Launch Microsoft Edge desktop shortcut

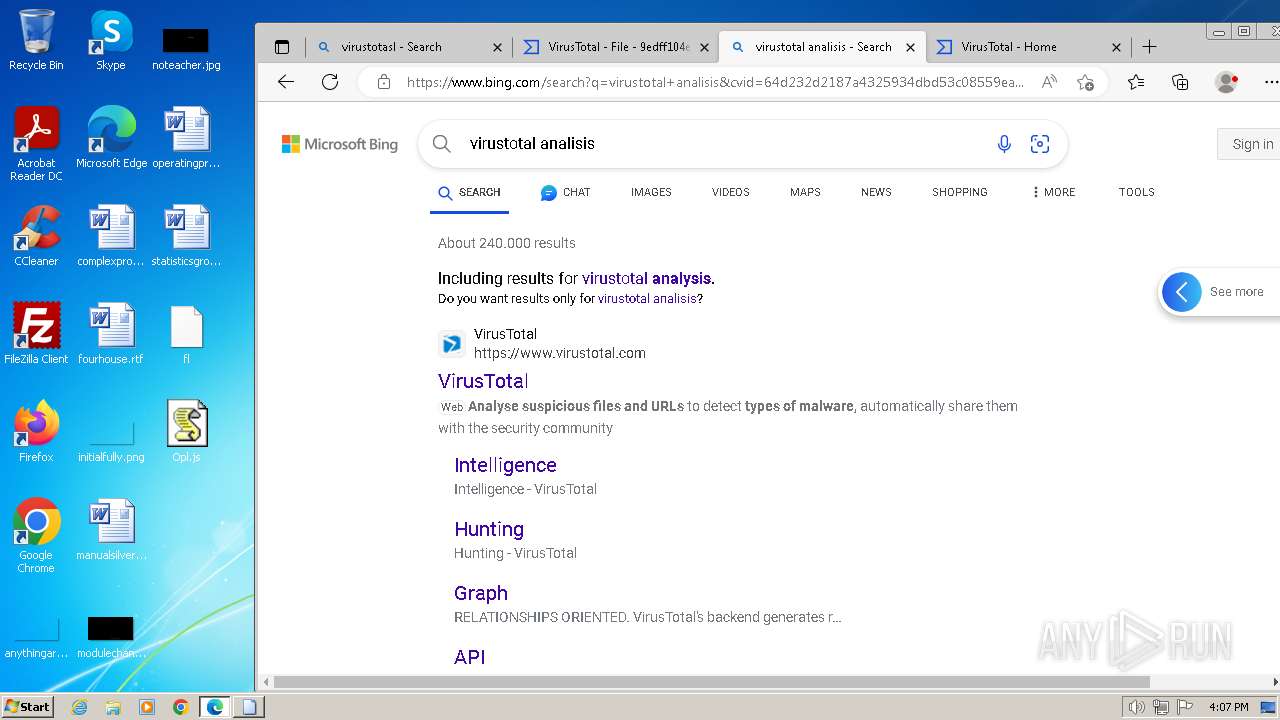(x=111, y=138)
